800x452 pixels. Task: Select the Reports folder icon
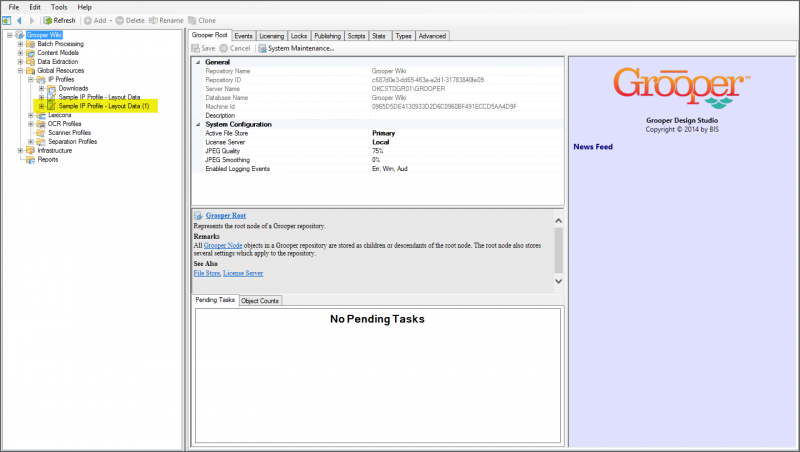coord(31,160)
